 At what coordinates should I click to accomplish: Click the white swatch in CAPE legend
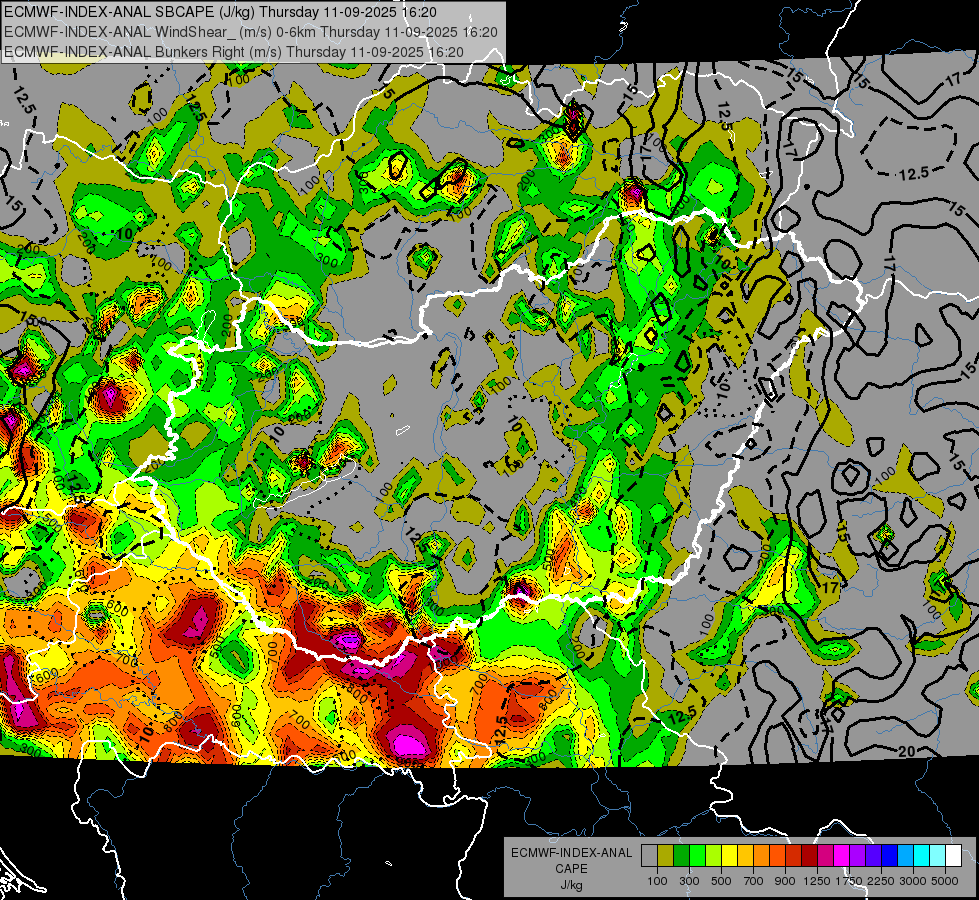[954, 855]
